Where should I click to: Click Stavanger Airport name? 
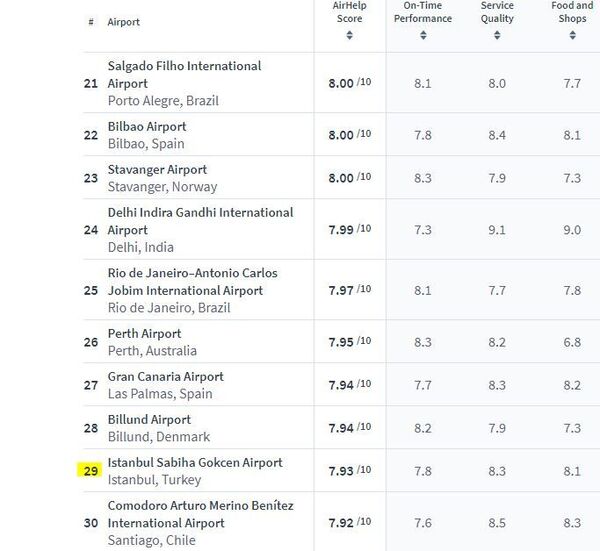coord(157,170)
